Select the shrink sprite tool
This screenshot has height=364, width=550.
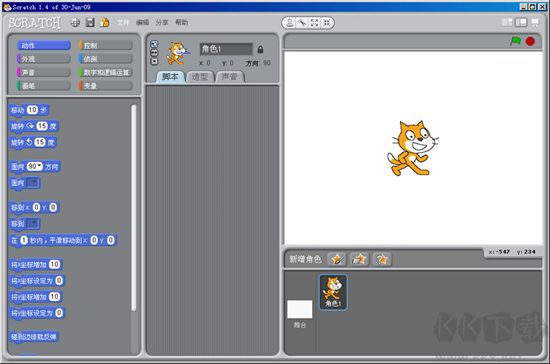(x=327, y=23)
